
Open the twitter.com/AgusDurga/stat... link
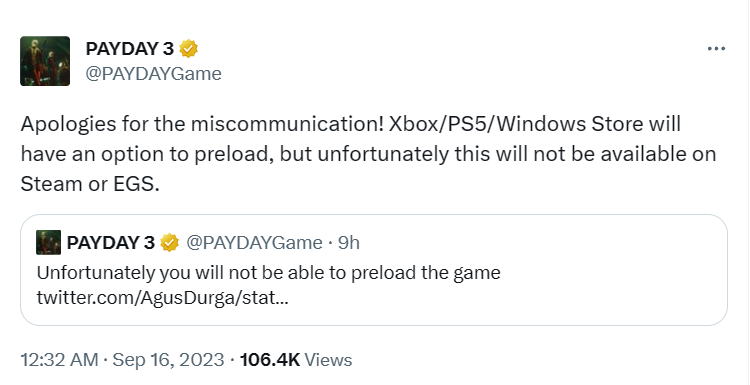[163, 298]
